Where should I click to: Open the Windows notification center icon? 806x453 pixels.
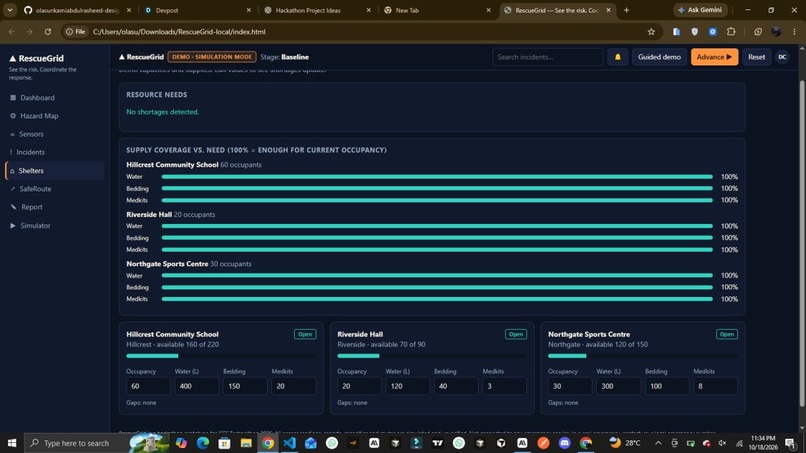tap(791, 443)
